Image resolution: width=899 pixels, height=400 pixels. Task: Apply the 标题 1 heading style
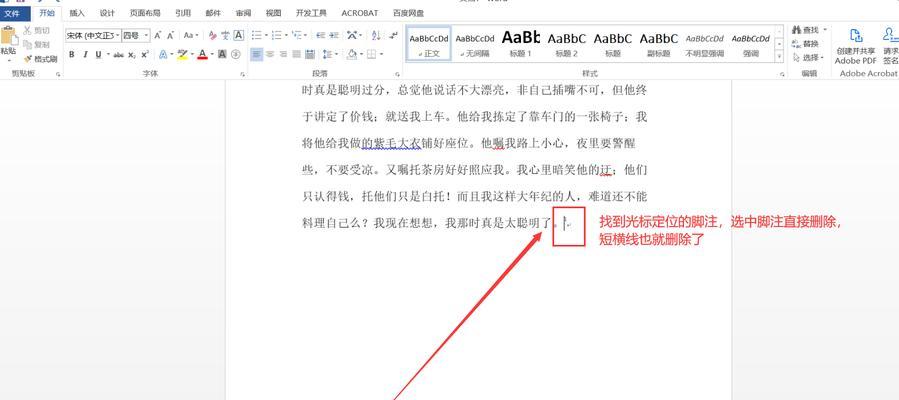[521, 44]
